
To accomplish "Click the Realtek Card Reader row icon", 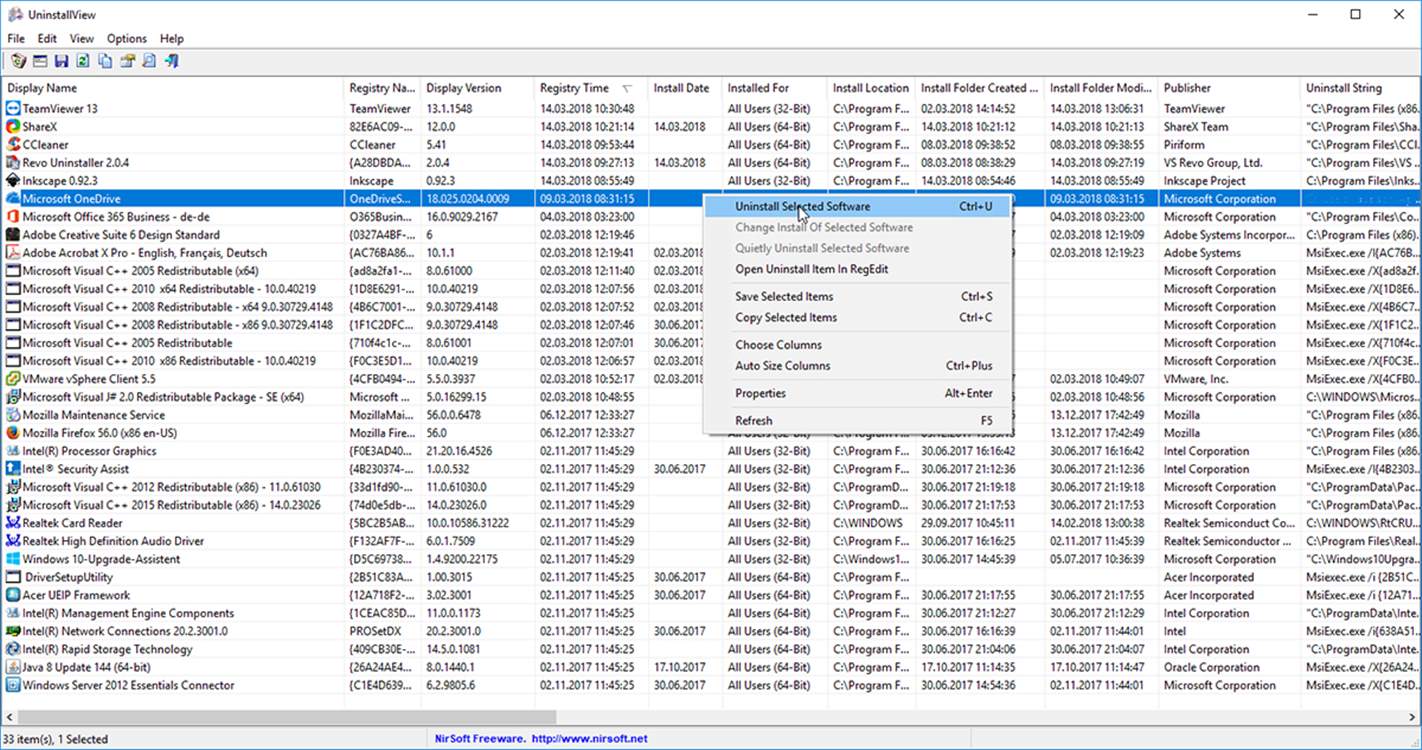I will pos(13,523).
